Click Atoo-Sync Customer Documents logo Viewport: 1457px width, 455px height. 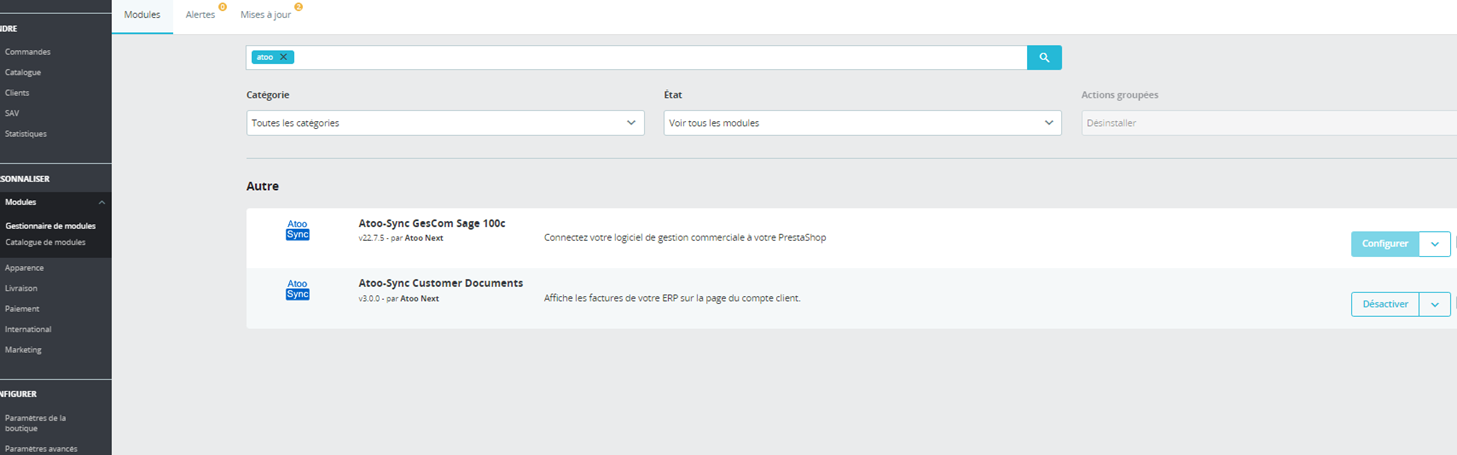point(298,289)
